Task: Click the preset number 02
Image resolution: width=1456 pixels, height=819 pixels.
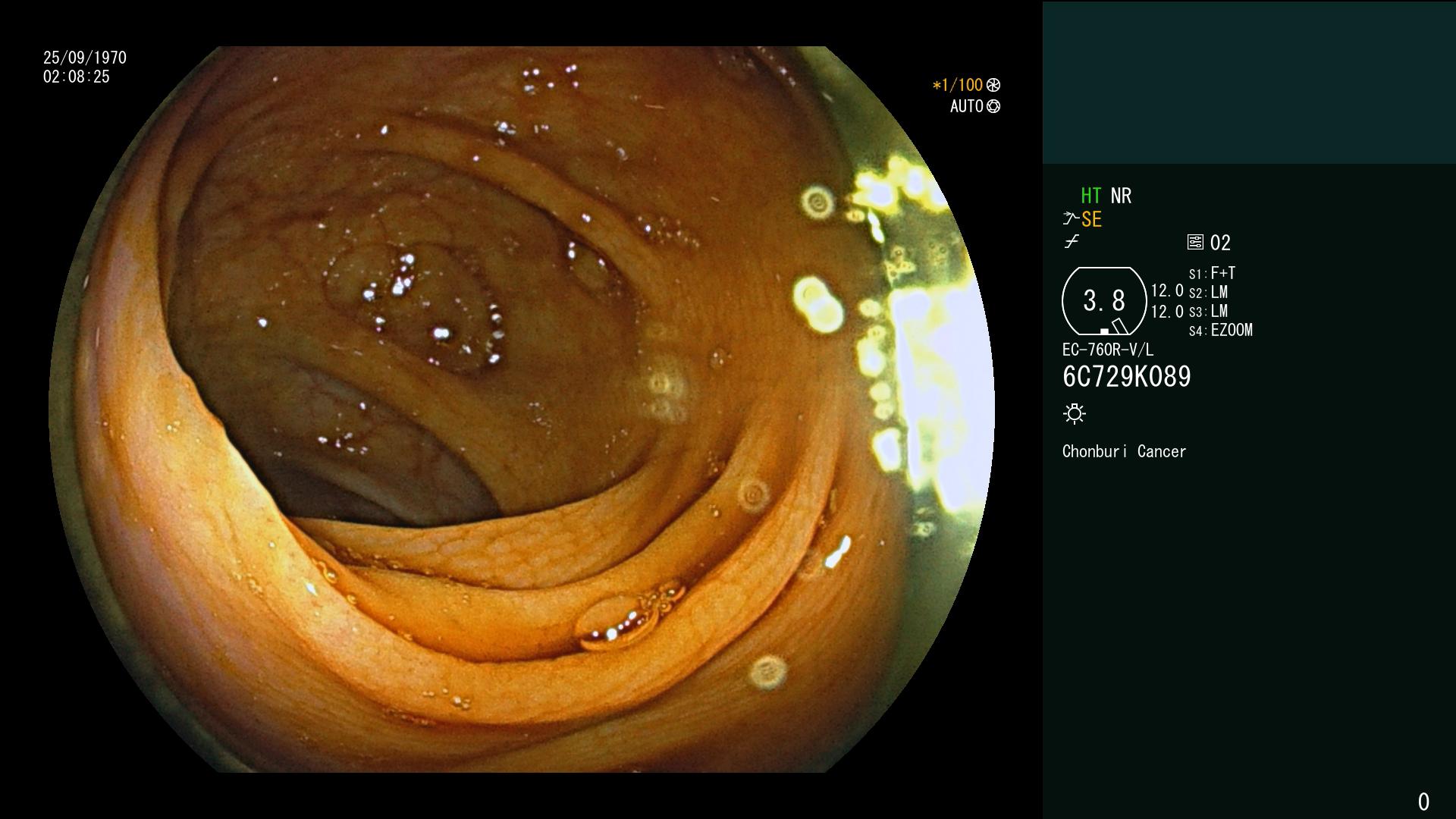Action: (1220, 243)
